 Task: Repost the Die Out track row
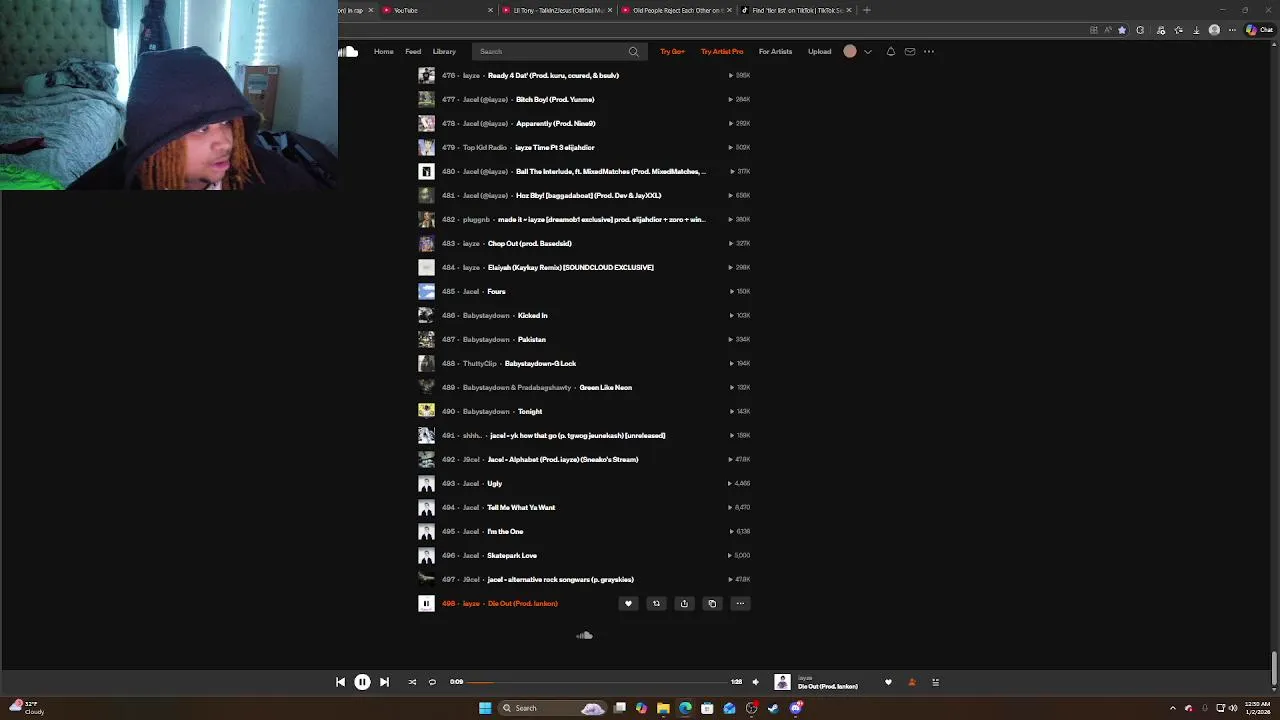click(656, 603)
